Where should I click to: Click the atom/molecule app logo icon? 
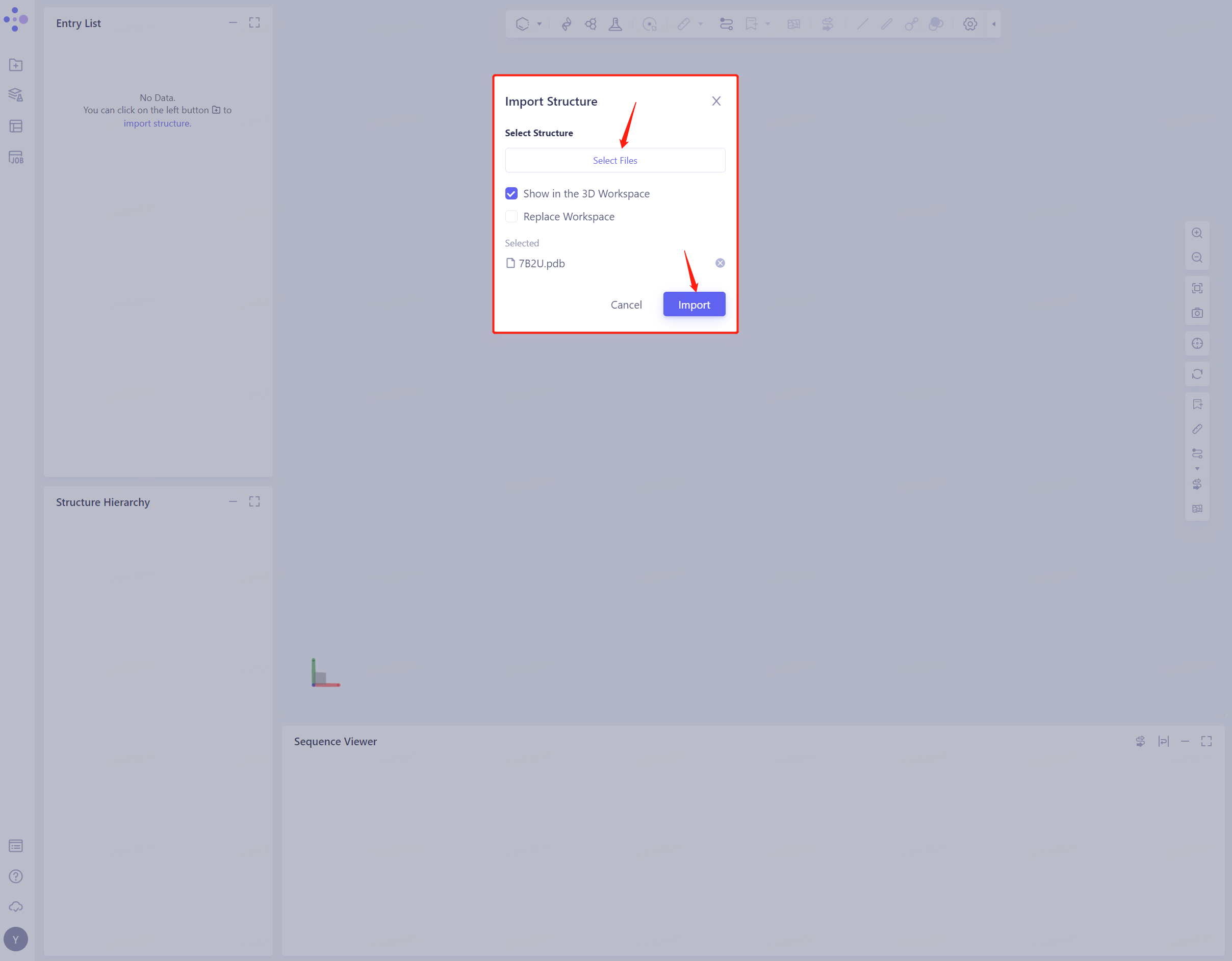point(16,18)
